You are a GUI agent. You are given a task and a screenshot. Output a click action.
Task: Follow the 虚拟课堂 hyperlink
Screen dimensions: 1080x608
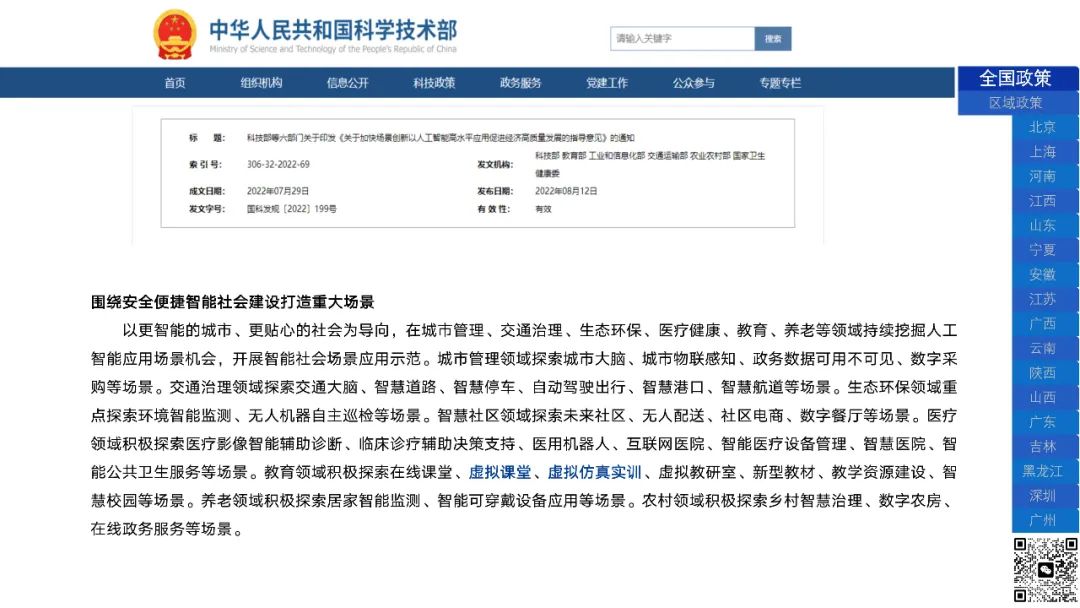coord(500,473)
